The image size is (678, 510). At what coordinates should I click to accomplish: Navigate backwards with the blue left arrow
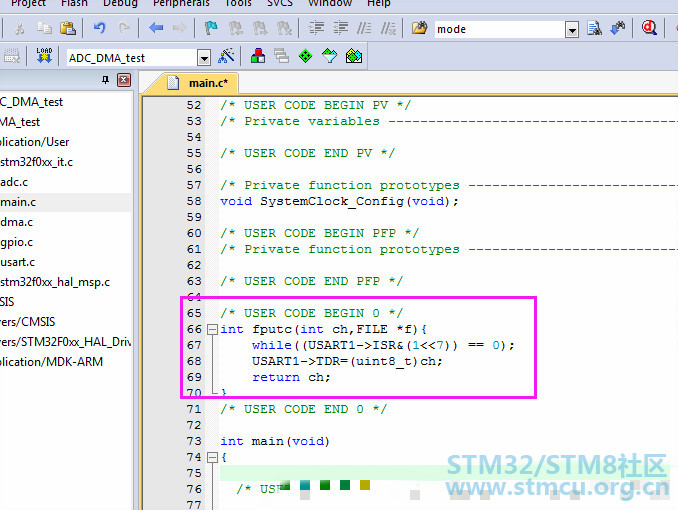pyautogui.click(x=156, y=29)
